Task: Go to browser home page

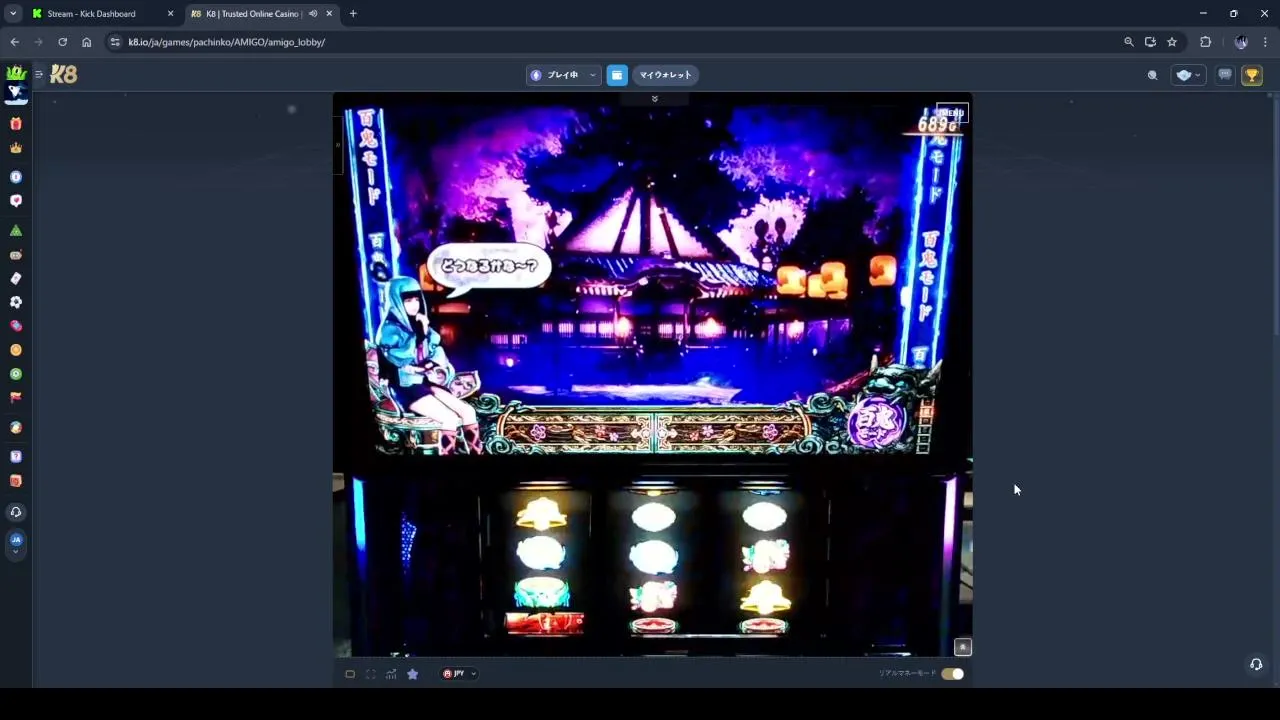Action: point(86,42)
